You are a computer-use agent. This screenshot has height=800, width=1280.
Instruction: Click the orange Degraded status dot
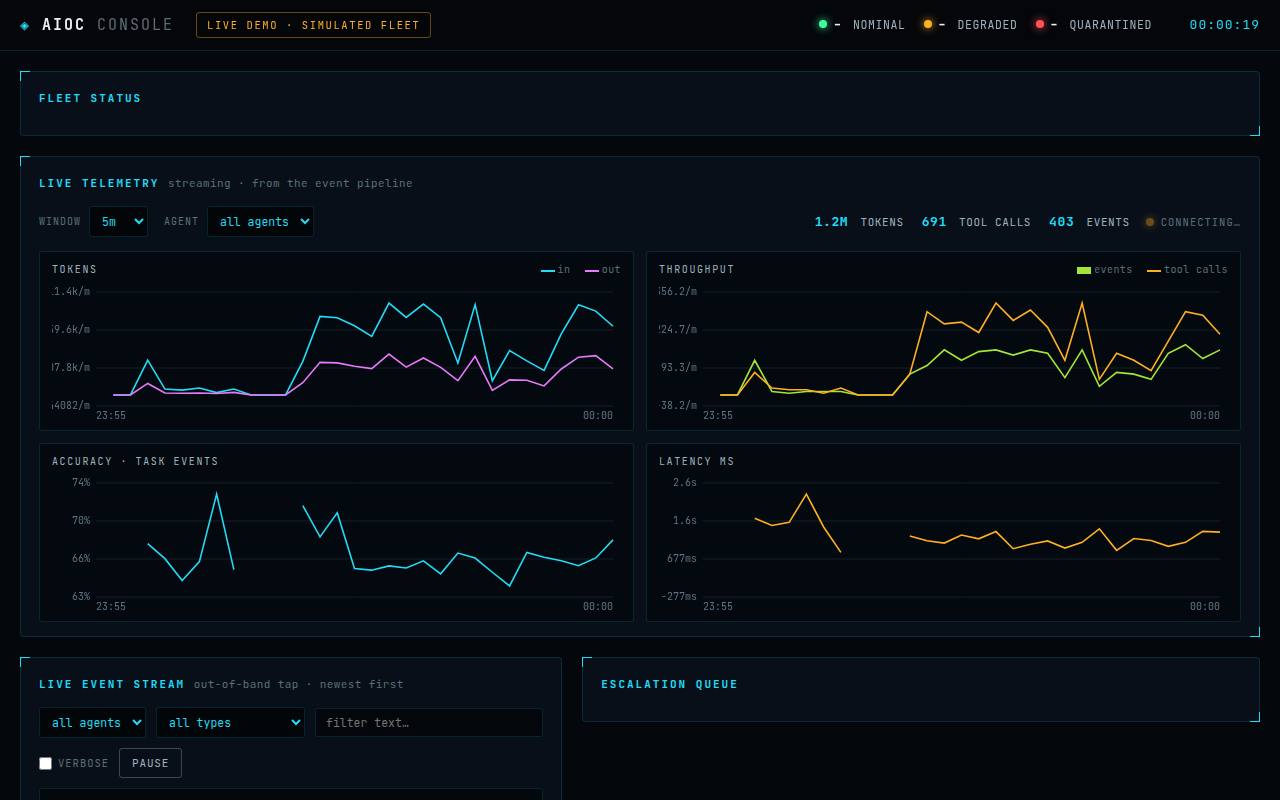click(x=928, y=24)
